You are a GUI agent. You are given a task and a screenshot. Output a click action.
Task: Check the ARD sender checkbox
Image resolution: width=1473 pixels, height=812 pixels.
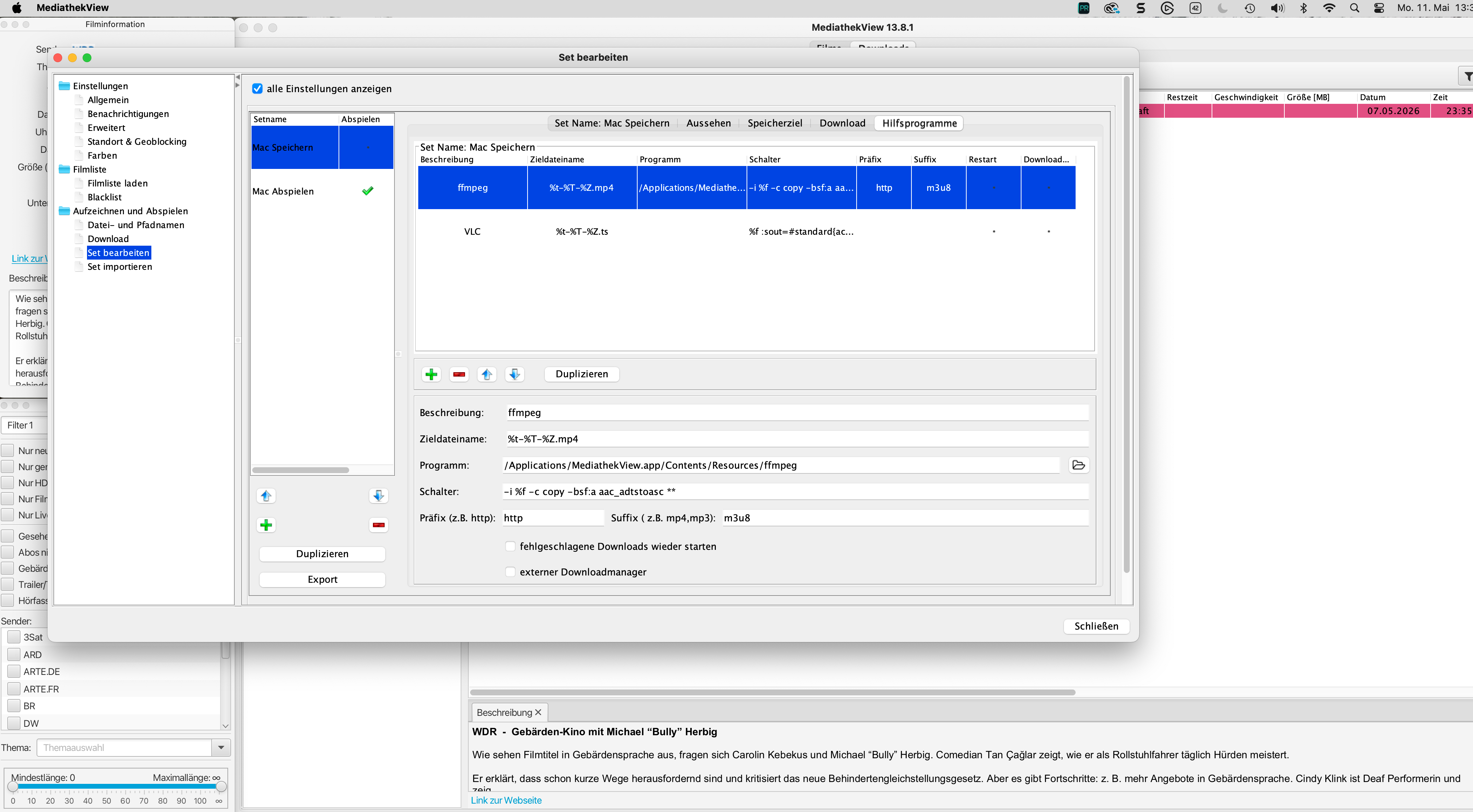coord(14,655)
